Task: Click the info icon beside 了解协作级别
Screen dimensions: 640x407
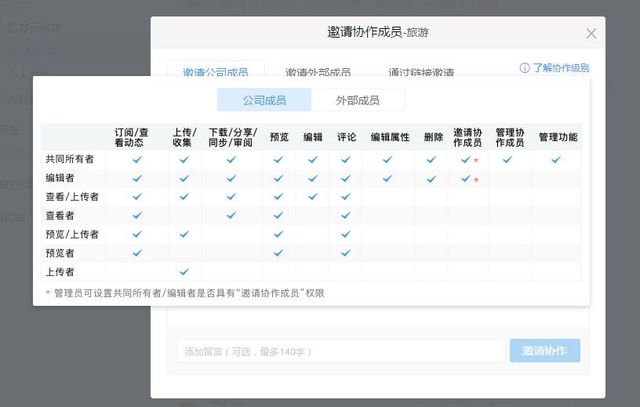Action: (x=524, y=68)
